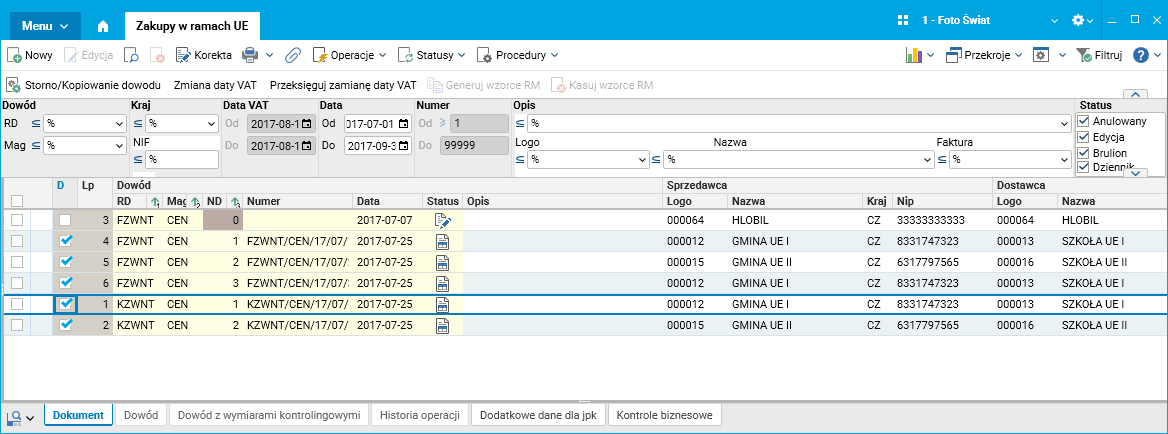
Task: Toggle the Edycja status checkbox
Action: pos(1084,137)
